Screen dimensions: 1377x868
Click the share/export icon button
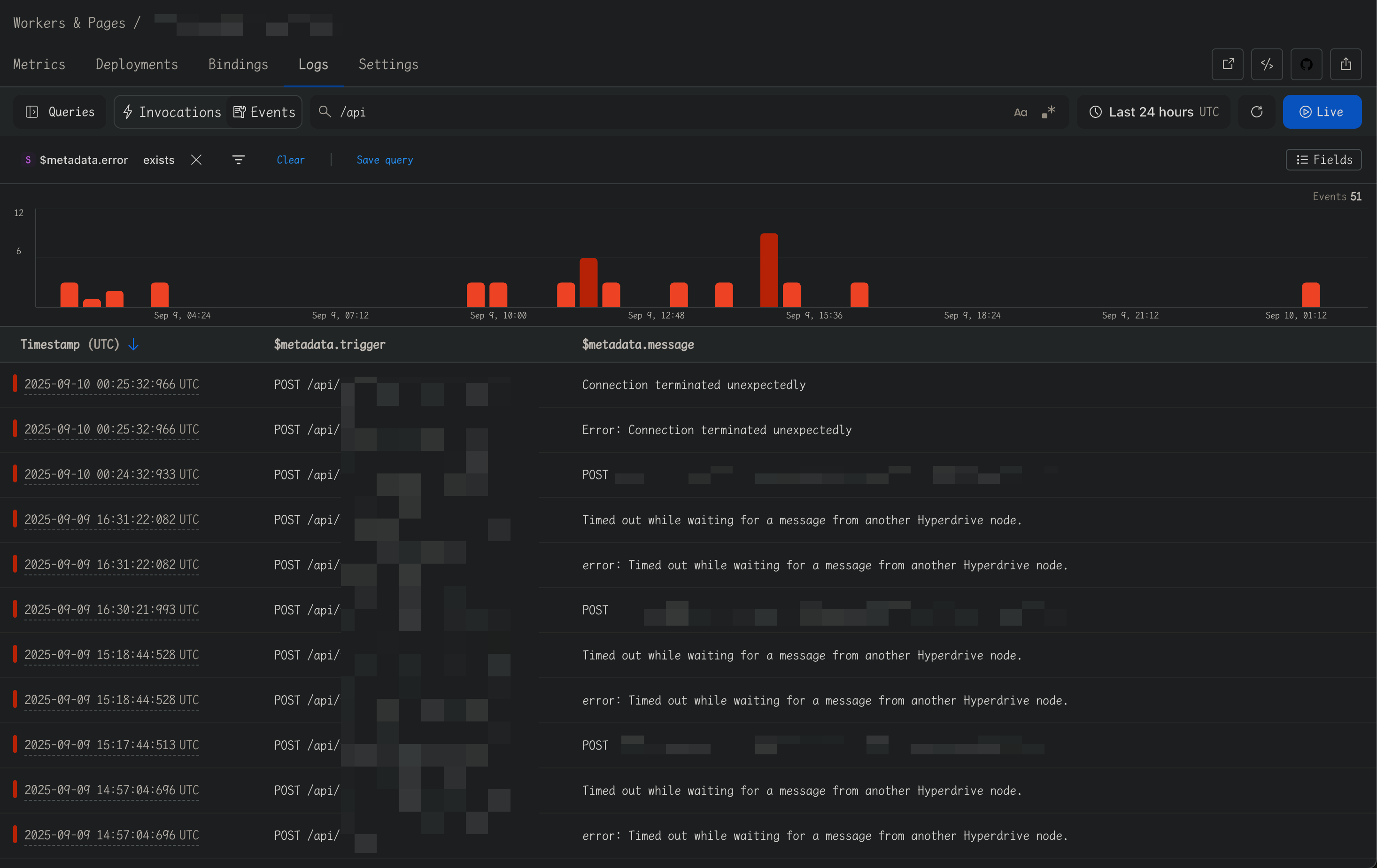click(1346, 64)
